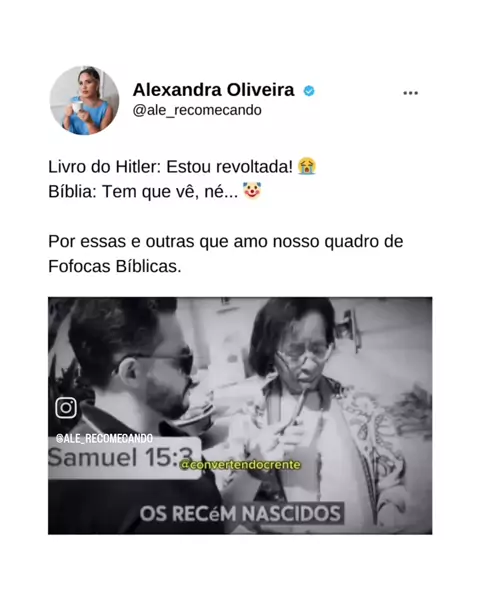Image resolution: width=480 pixels, height=600 pixels.
Task: Click the OS RECéM NASCIDOS caption
Action: [240, 514]
